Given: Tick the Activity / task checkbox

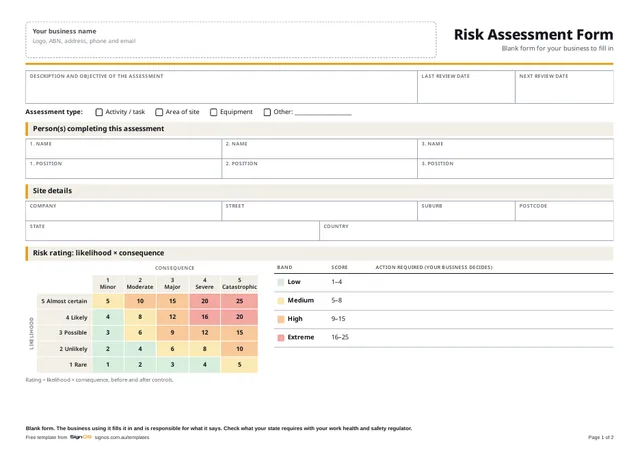Looking at the screenshot, I should click(x=99, y=112).
